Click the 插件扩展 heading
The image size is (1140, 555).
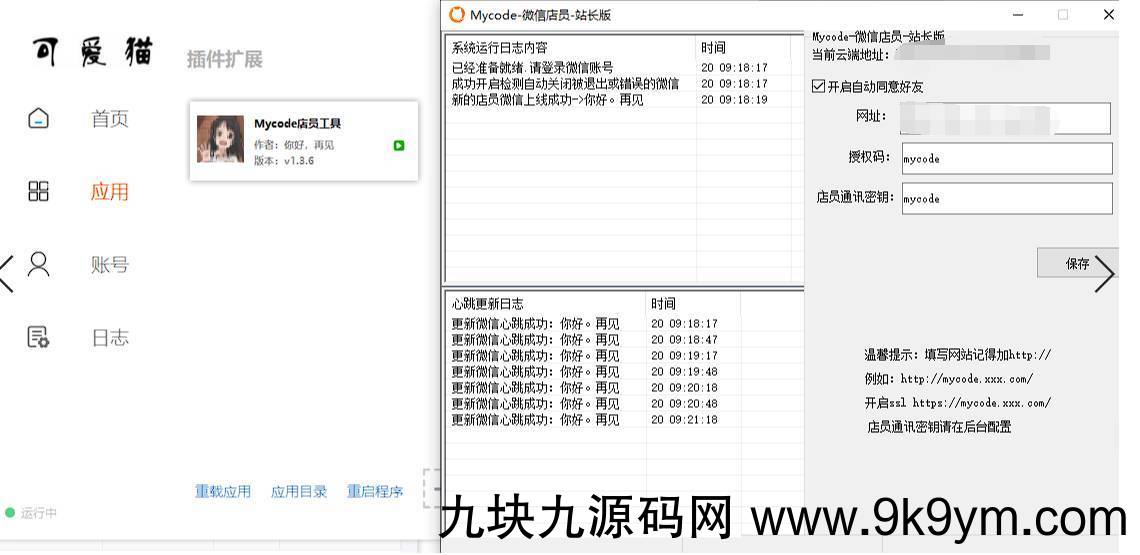[225, 59]
